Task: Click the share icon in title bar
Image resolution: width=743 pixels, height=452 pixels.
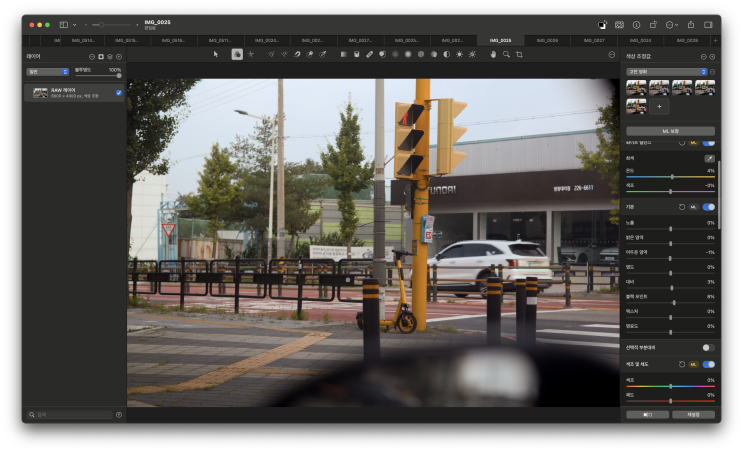Action: 689,24
